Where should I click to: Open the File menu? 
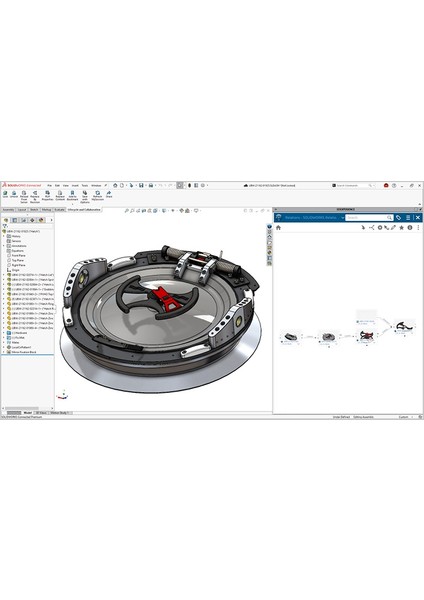(x=49, y=186)
